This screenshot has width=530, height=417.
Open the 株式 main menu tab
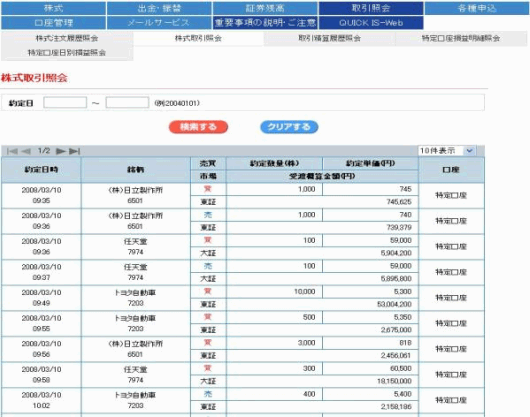(x=53, y=8)
